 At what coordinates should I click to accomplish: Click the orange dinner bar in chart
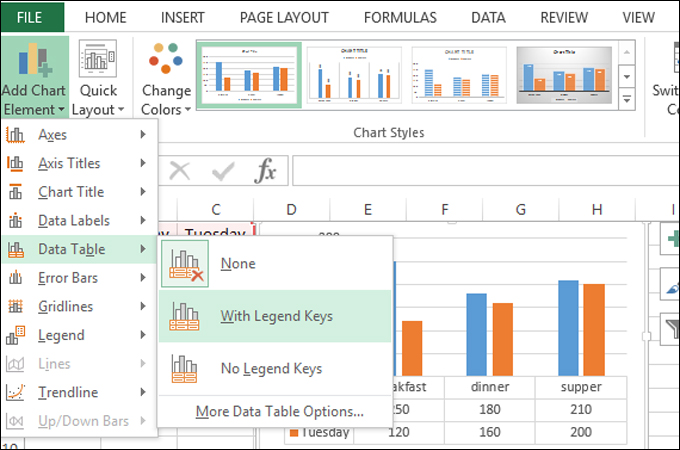coord(503,339)
